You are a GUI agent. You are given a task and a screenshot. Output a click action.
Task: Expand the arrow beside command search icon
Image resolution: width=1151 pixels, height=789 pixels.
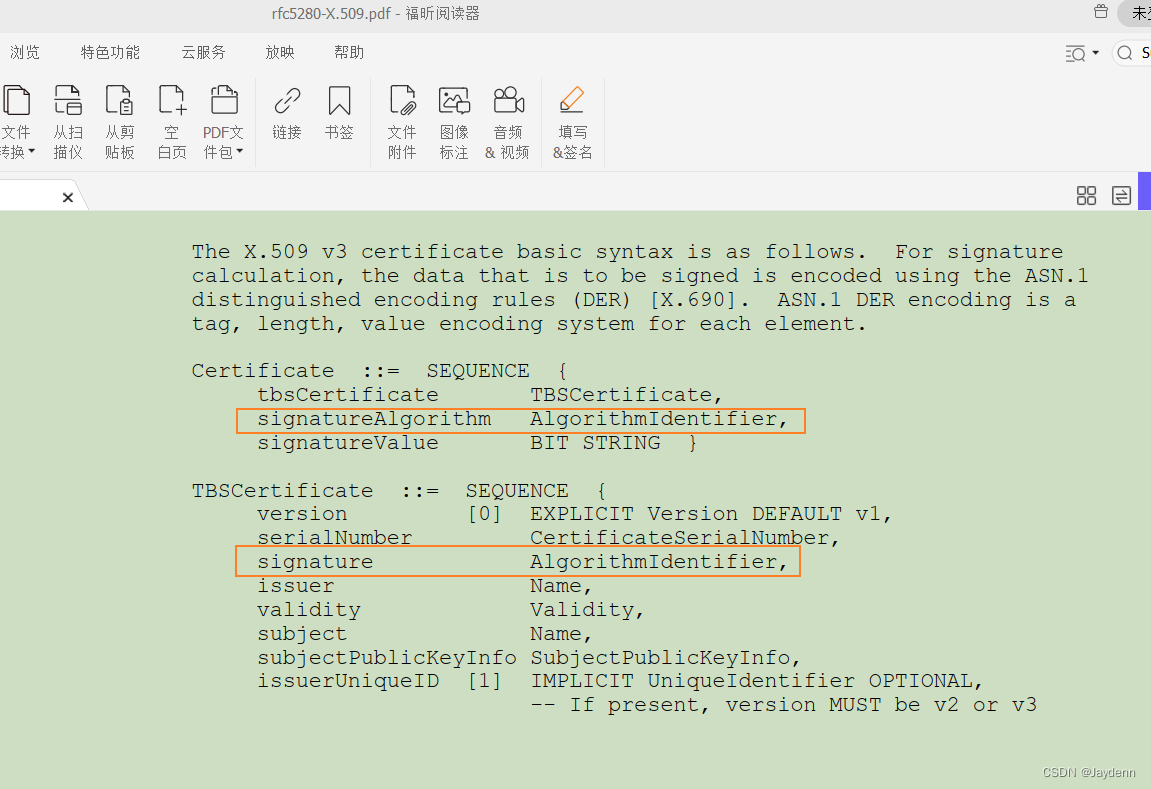coord(1095,53)
